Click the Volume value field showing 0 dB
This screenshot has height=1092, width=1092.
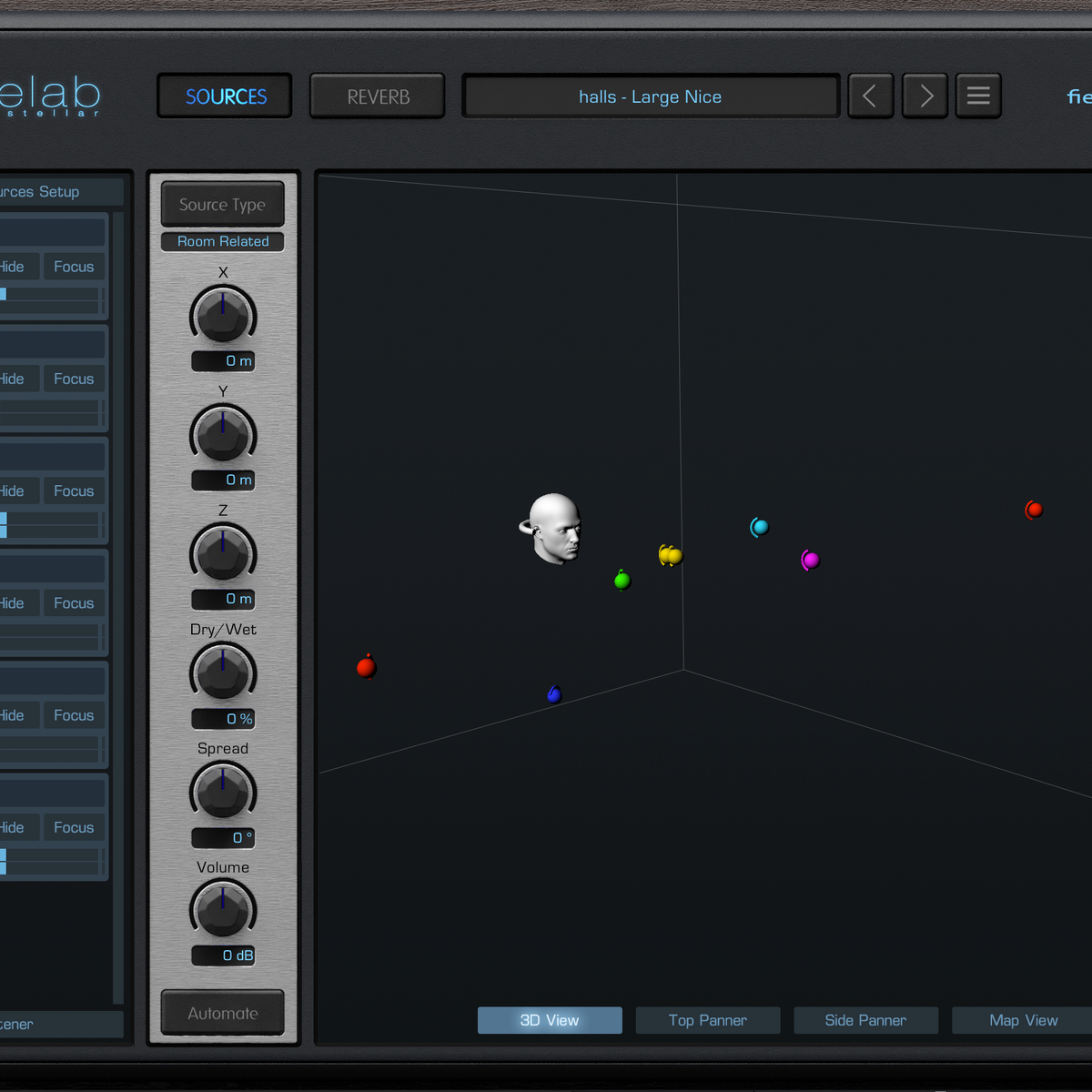223,955
